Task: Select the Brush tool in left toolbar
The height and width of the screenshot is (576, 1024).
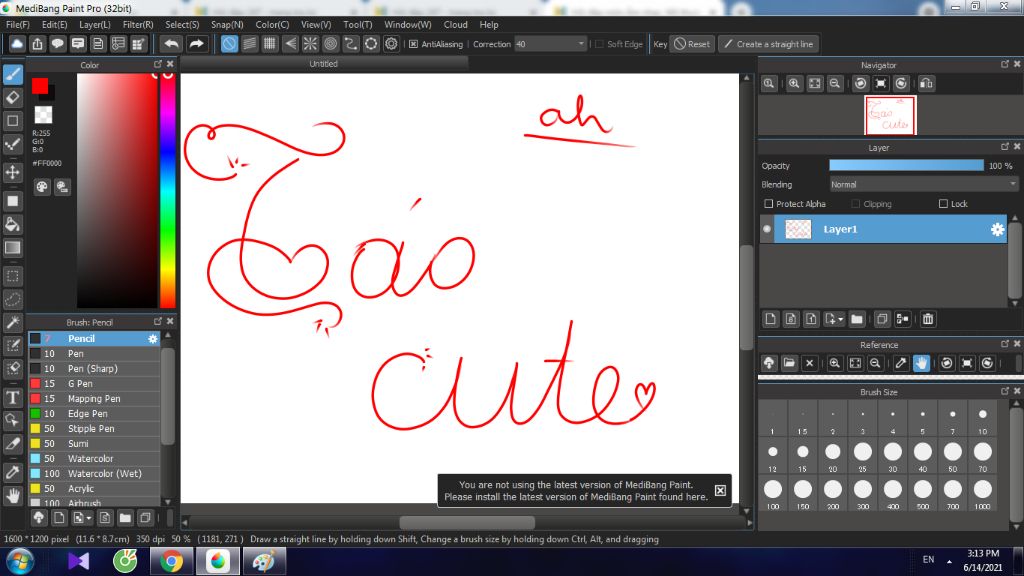Action: coord(13,74)
